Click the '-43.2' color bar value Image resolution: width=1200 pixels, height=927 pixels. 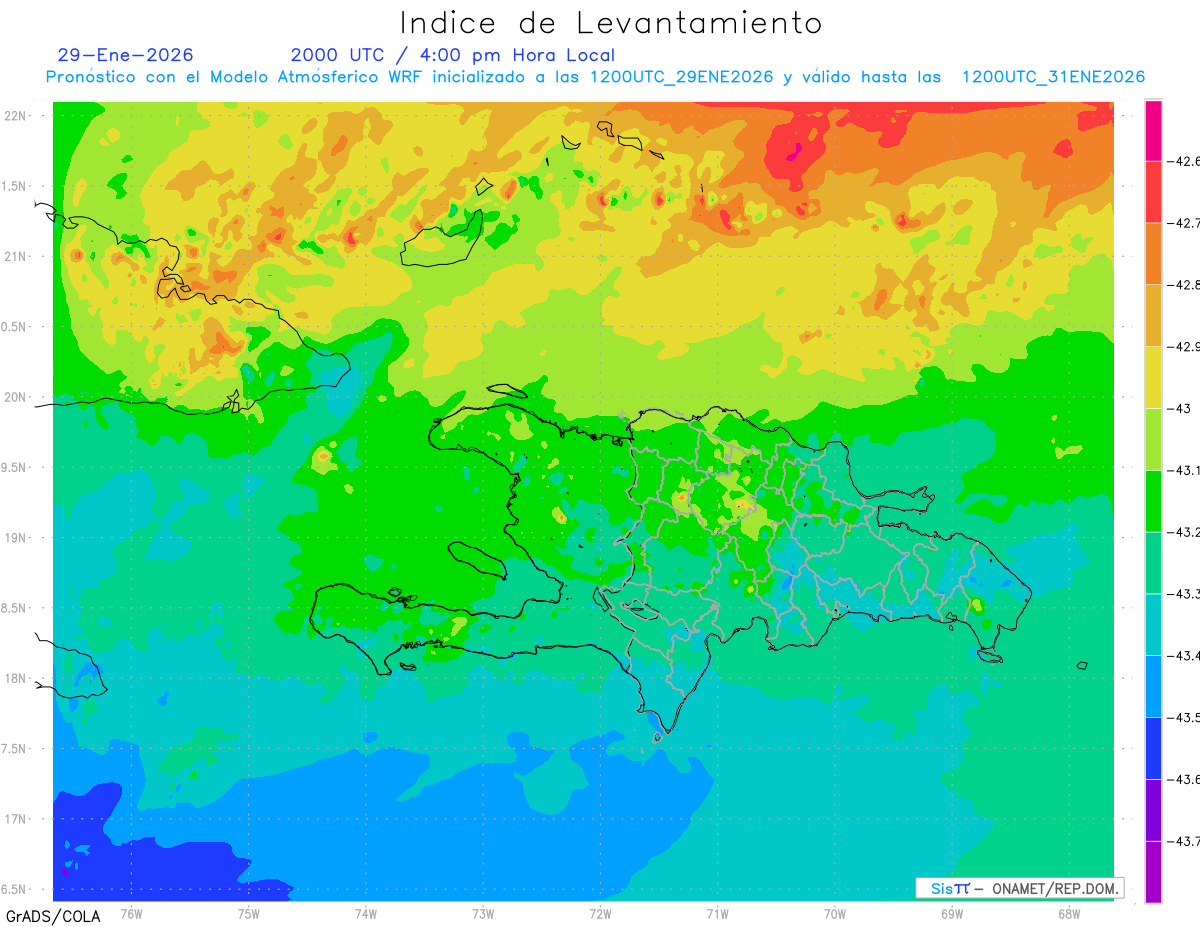tap(1183, 532)
